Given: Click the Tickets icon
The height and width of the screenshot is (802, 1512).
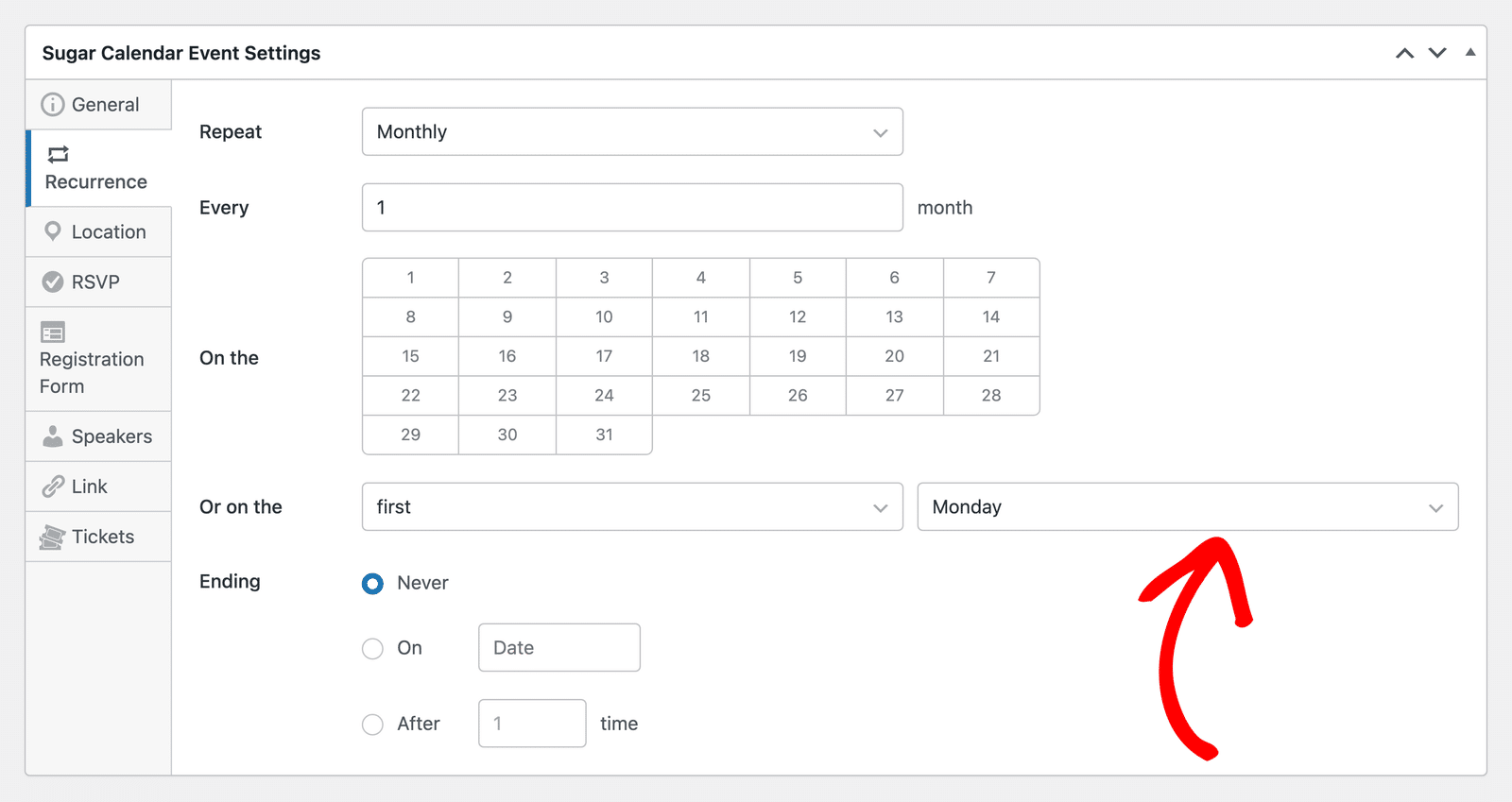Looking at the screenshot, I should tap(53, 537).
